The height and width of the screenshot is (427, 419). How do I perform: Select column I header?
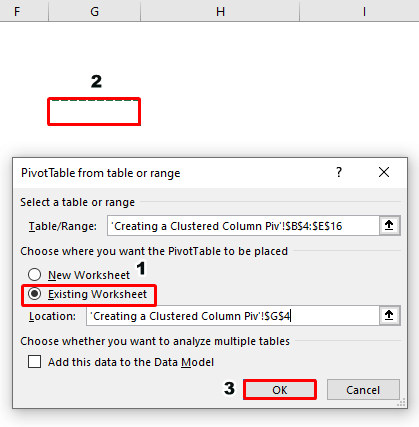(x=360, y=11)
